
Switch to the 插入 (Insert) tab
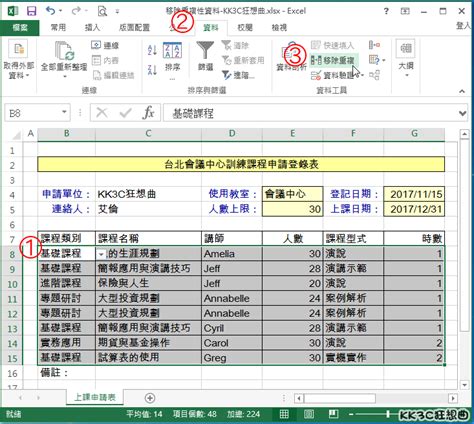pos(92,28)
